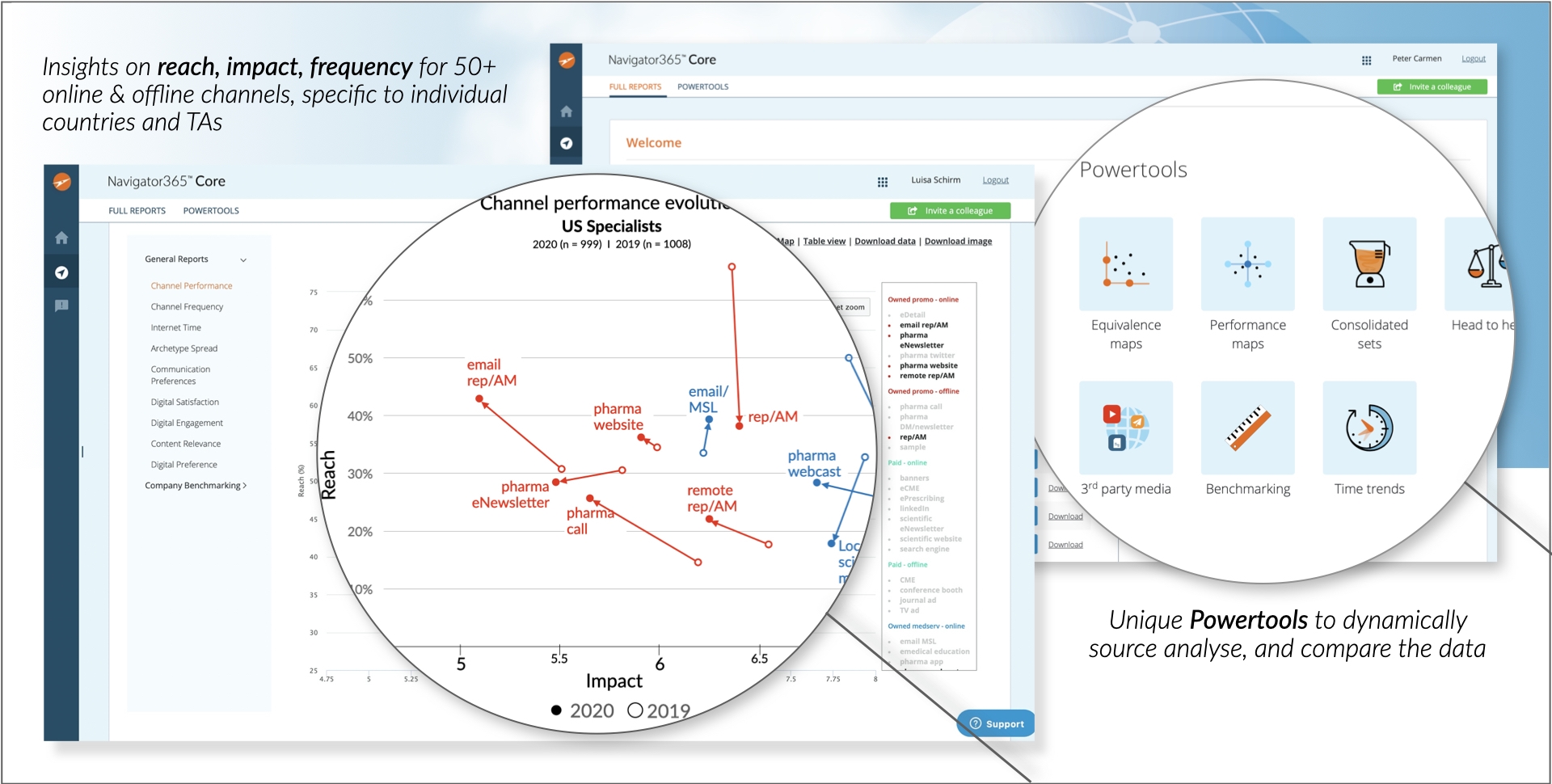1552x784 pixels.
Task: Toggle pharma twitter legend item
Action: pos(926,356)
